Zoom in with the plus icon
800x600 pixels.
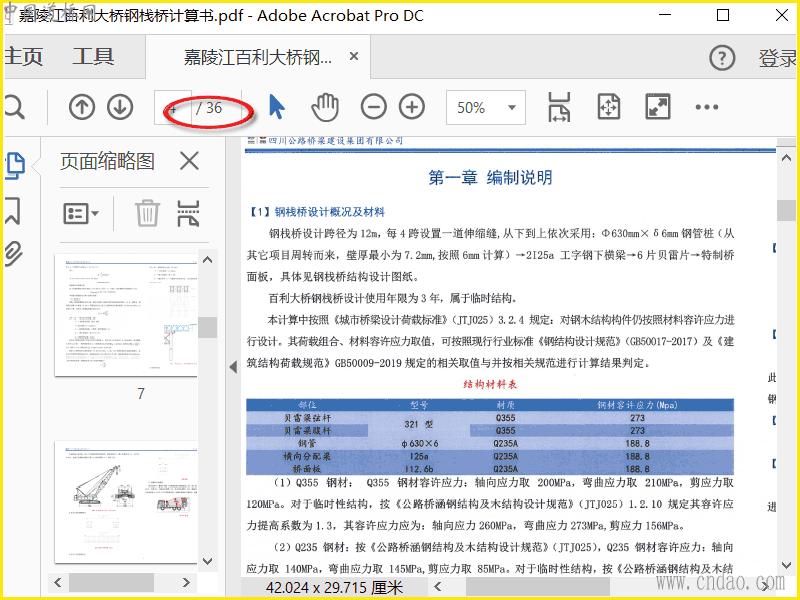coord(412,107)
